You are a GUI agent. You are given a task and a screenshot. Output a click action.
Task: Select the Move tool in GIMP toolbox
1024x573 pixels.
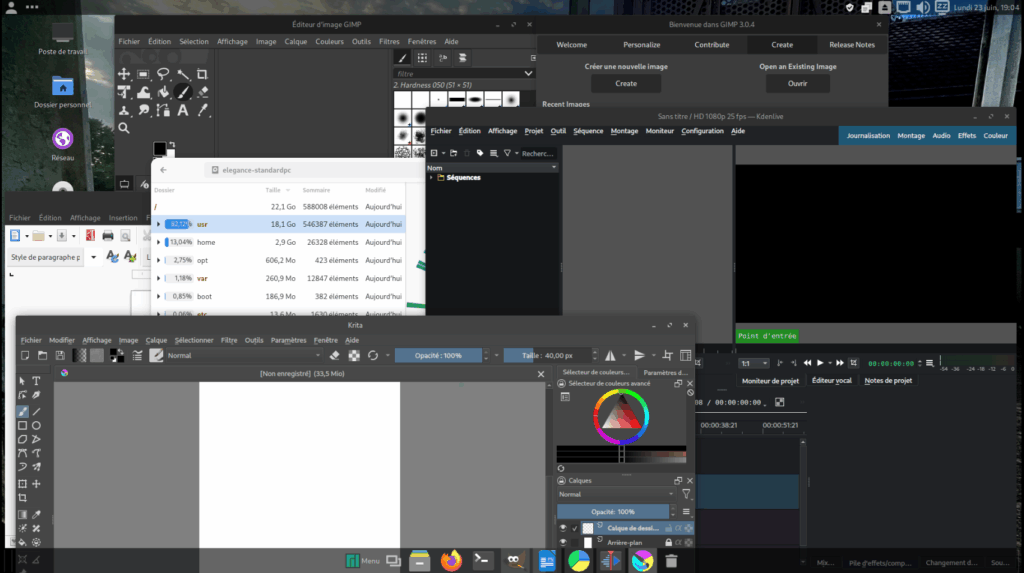[x=124, y=74]
